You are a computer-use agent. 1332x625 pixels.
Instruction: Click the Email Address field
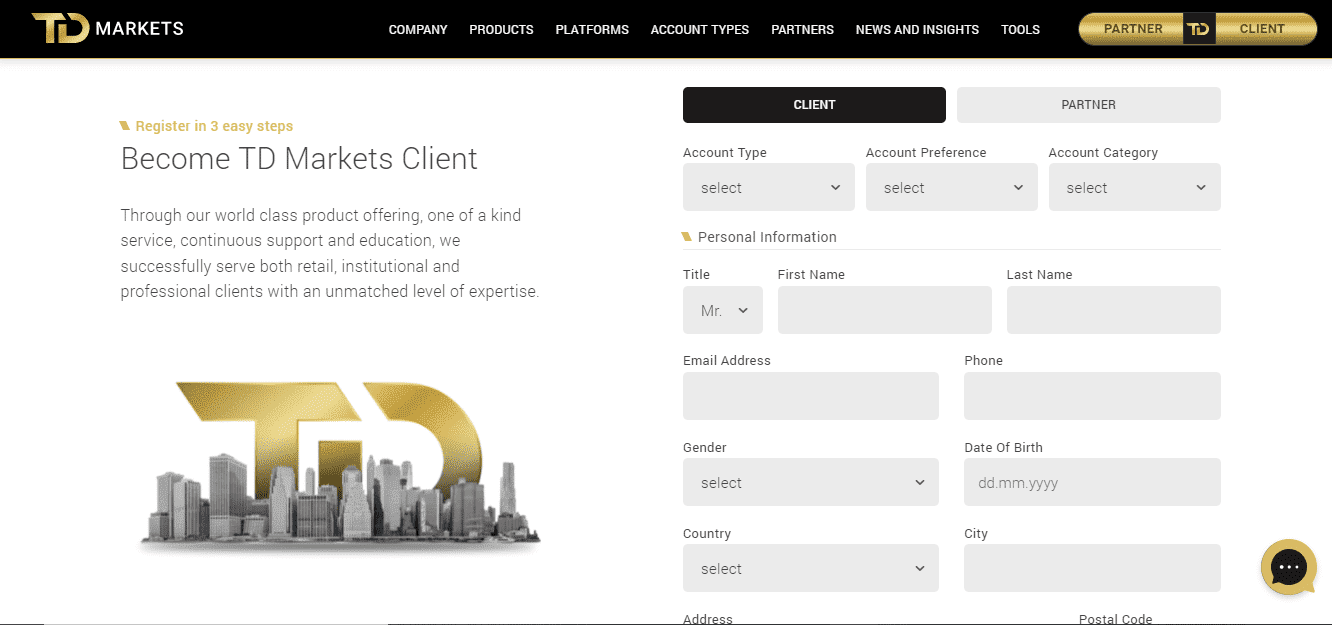[810, 396]
